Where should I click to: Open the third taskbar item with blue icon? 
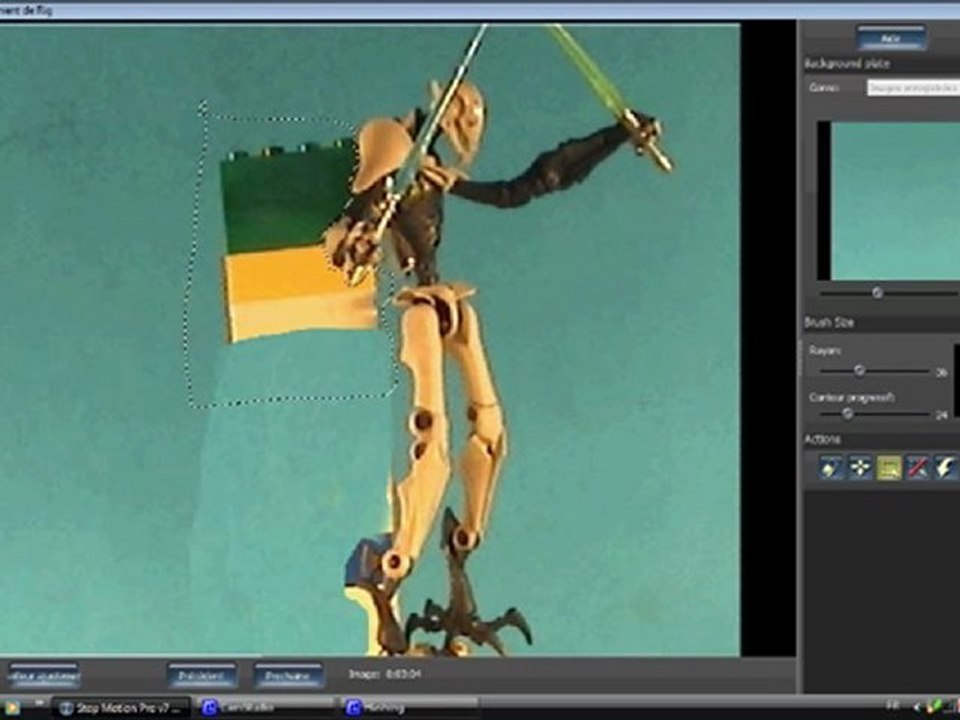409,708
